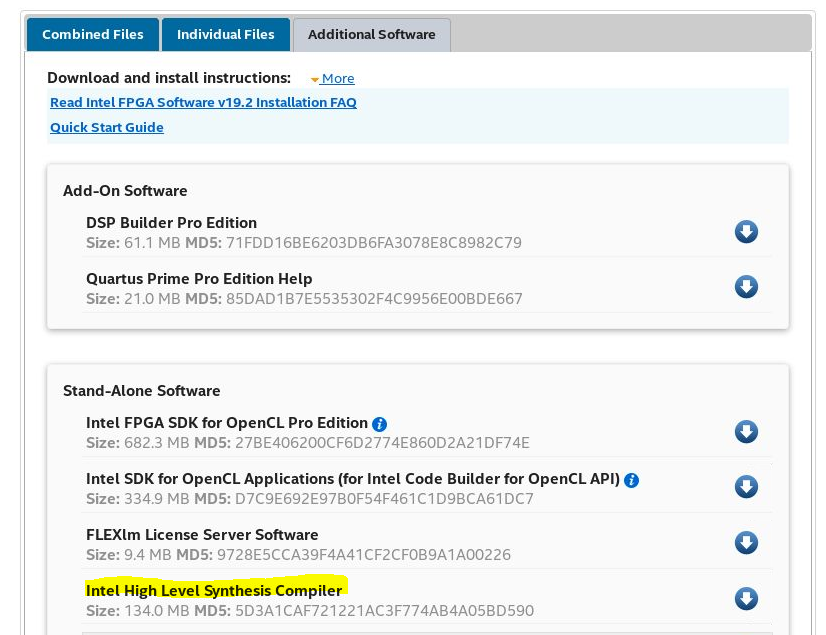Screen dimensions: 826x635
Task: Click the FLEXlm License Server Software title
Action: 202,535
